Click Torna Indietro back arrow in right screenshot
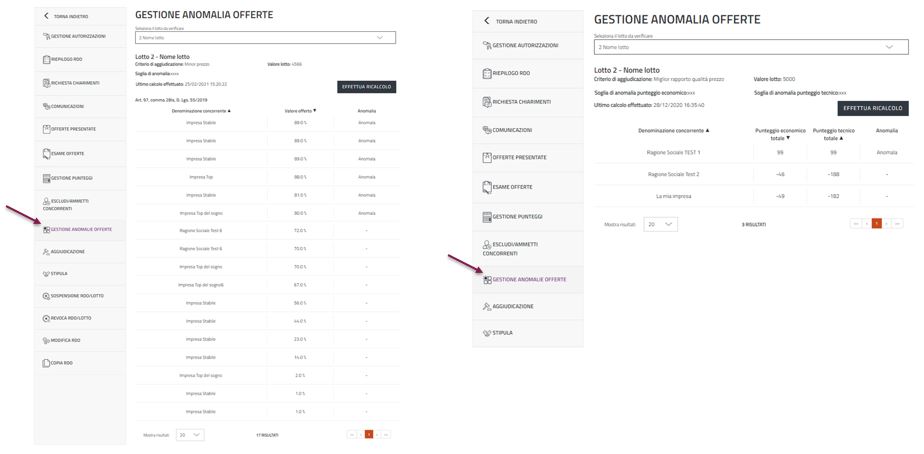This screenshot has height=454, width=924. click(487, 21)
